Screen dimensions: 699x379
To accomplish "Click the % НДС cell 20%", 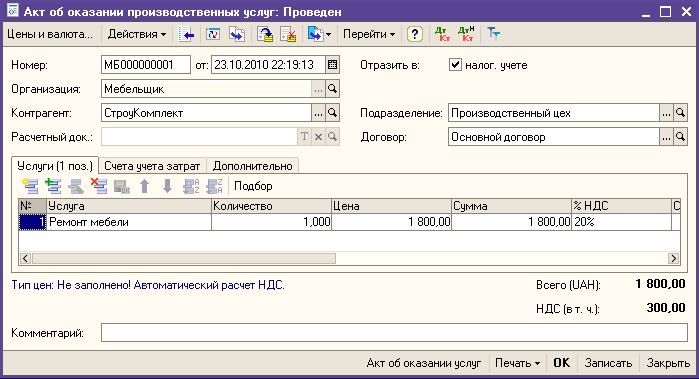I will (621, 222).
